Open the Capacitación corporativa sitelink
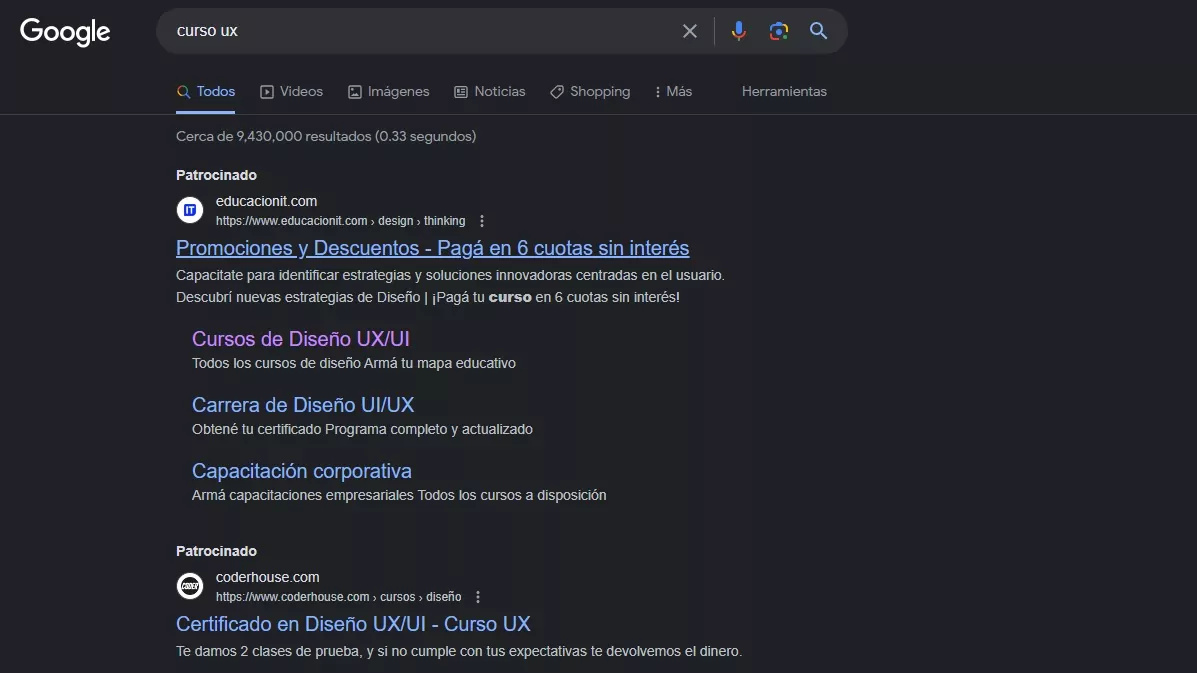 [x=302, y=470]
